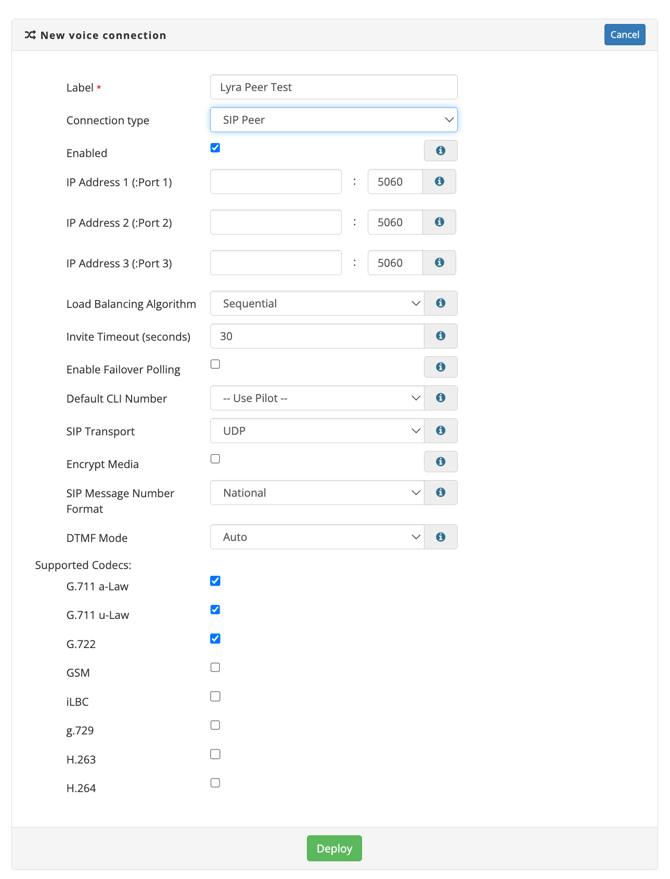Click the green Deploy button
This screenshot has height=879, width=670.
tap(334, 848)
